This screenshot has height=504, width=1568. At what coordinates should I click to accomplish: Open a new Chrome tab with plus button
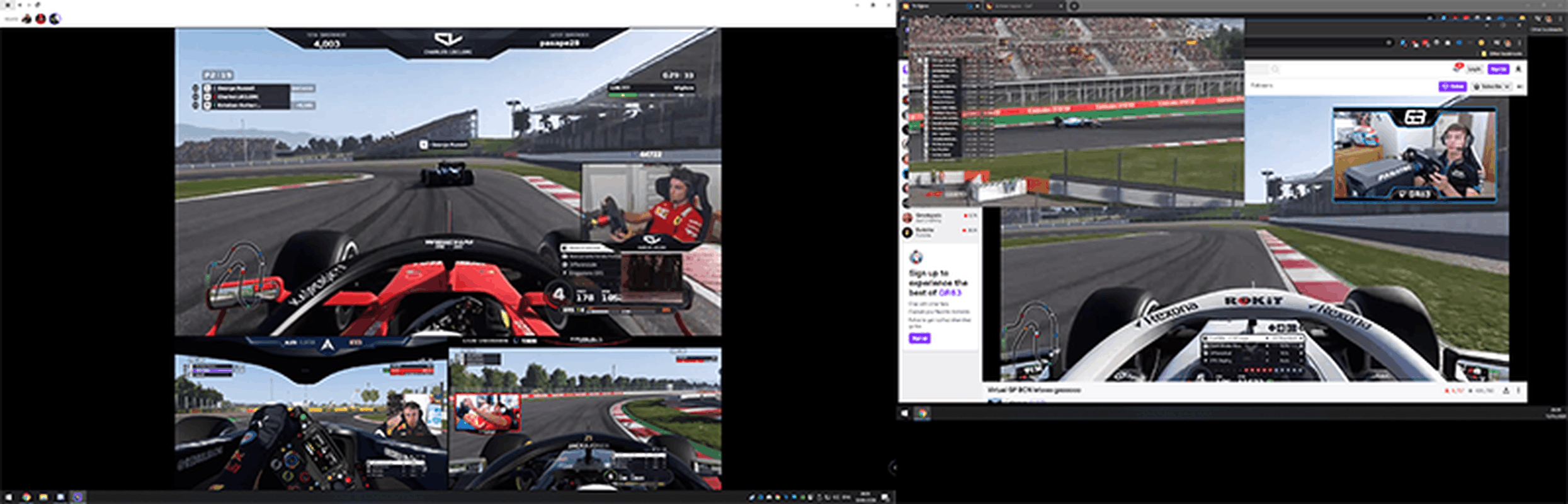coord(1074,6)
